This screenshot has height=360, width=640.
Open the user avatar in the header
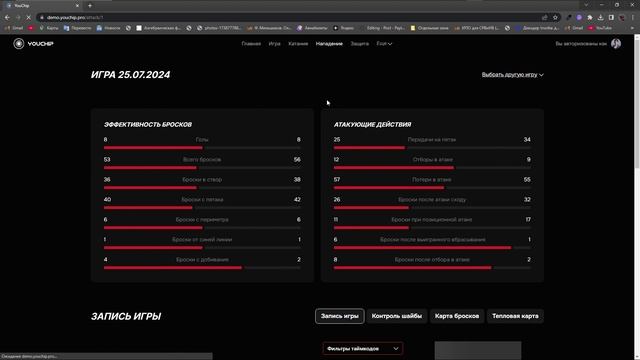pos(616,44)
